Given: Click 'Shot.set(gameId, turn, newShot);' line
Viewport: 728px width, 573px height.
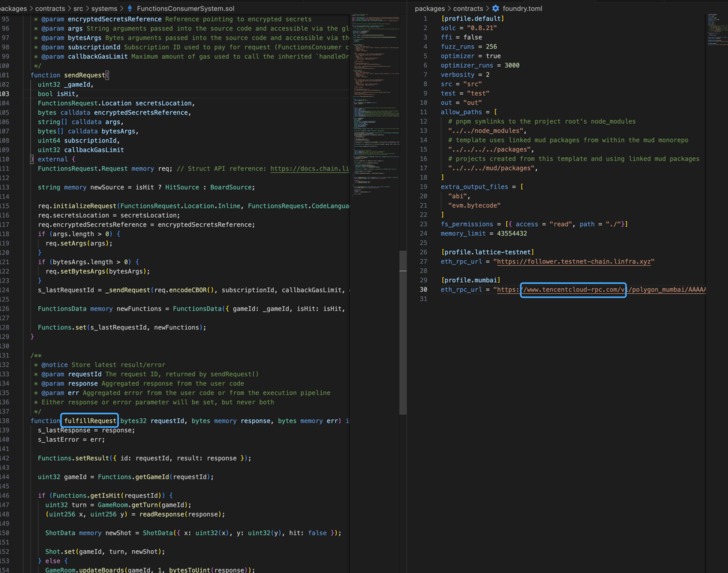Looking at the screenshot, I should [105, 552].
